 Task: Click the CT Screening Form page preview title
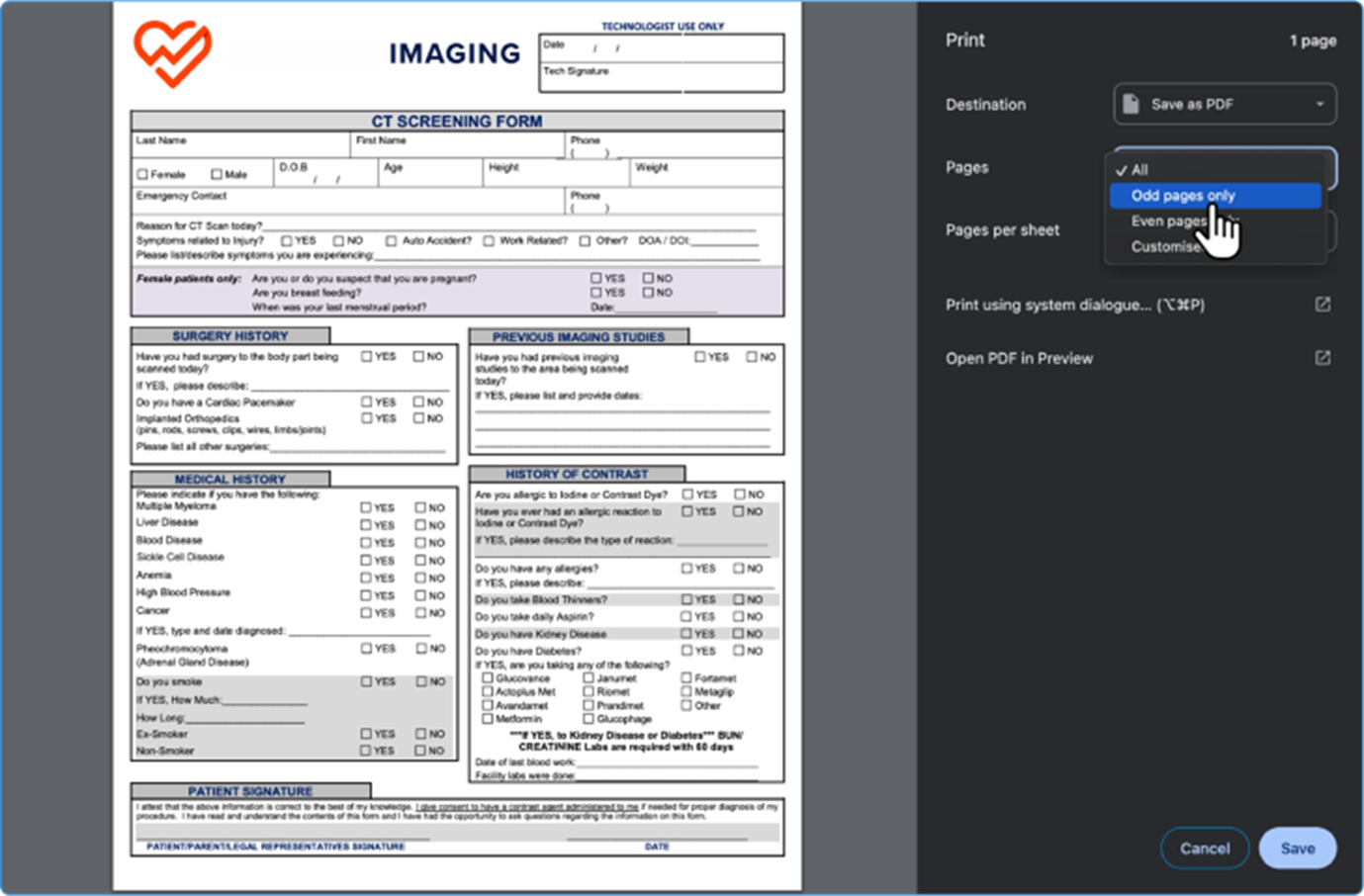coord(456,121)
